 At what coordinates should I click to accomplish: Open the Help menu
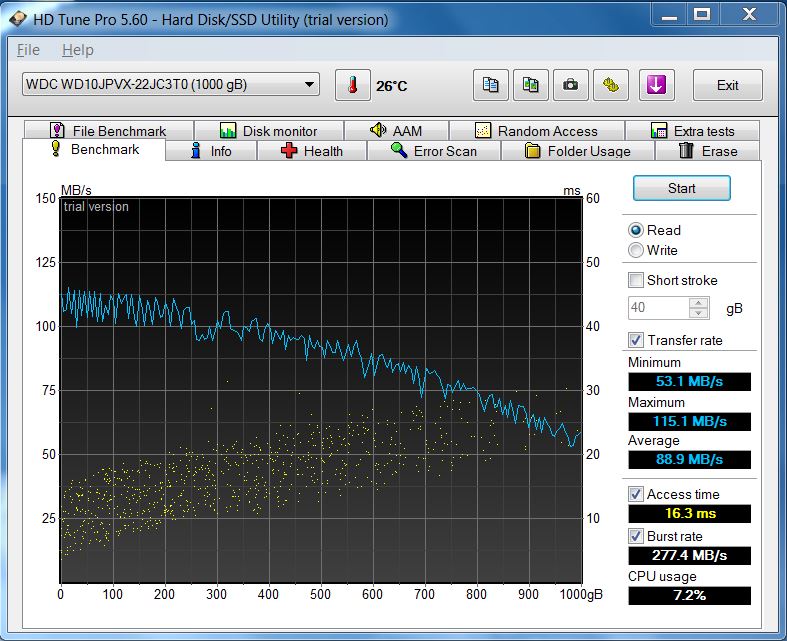tap(77, 50)
